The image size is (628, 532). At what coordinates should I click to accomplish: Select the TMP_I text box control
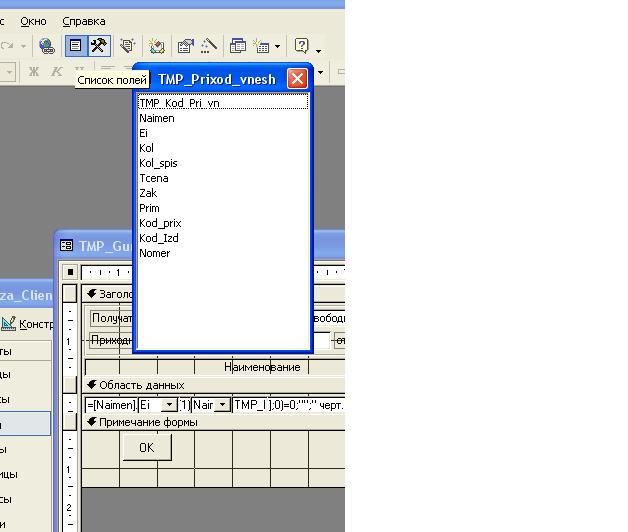point(250,405)
